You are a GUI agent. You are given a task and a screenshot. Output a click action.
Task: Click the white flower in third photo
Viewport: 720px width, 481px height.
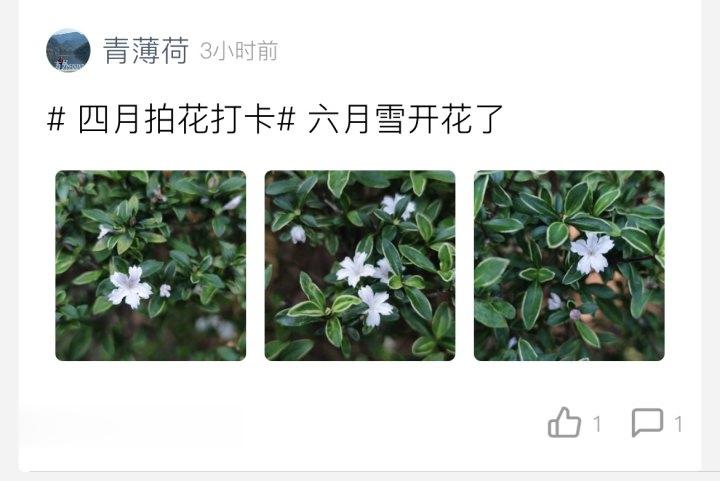[592, 252]
